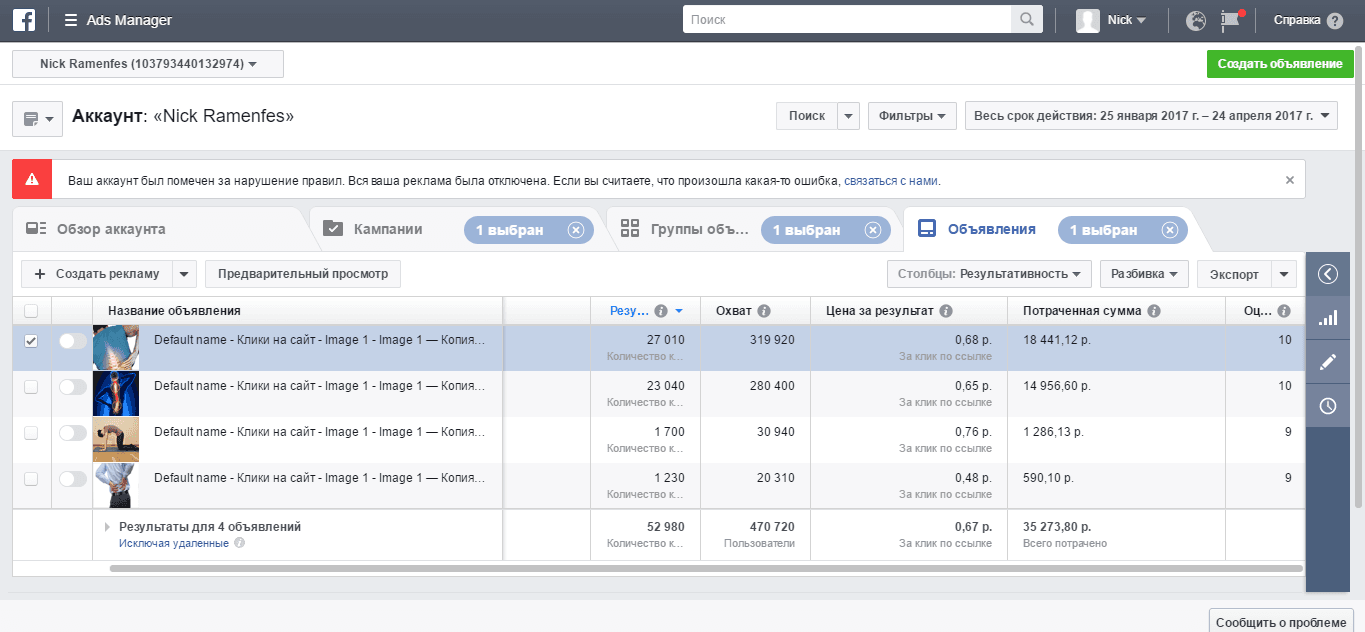Switch to the Кампании tab
Viewport: 1365px width, 632px height.
[x=388, y=230]
